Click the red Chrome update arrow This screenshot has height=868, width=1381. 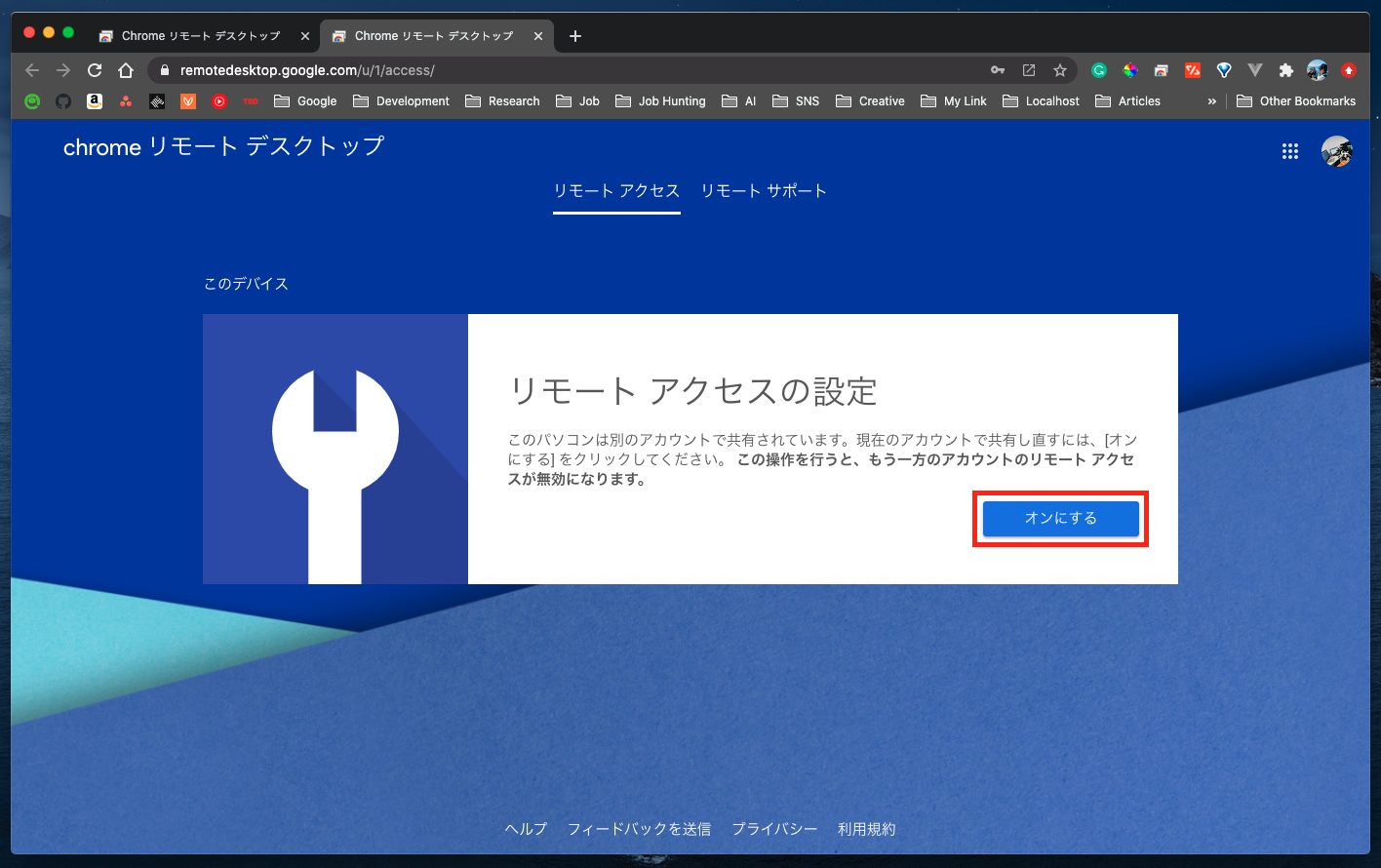point(1349,70)
